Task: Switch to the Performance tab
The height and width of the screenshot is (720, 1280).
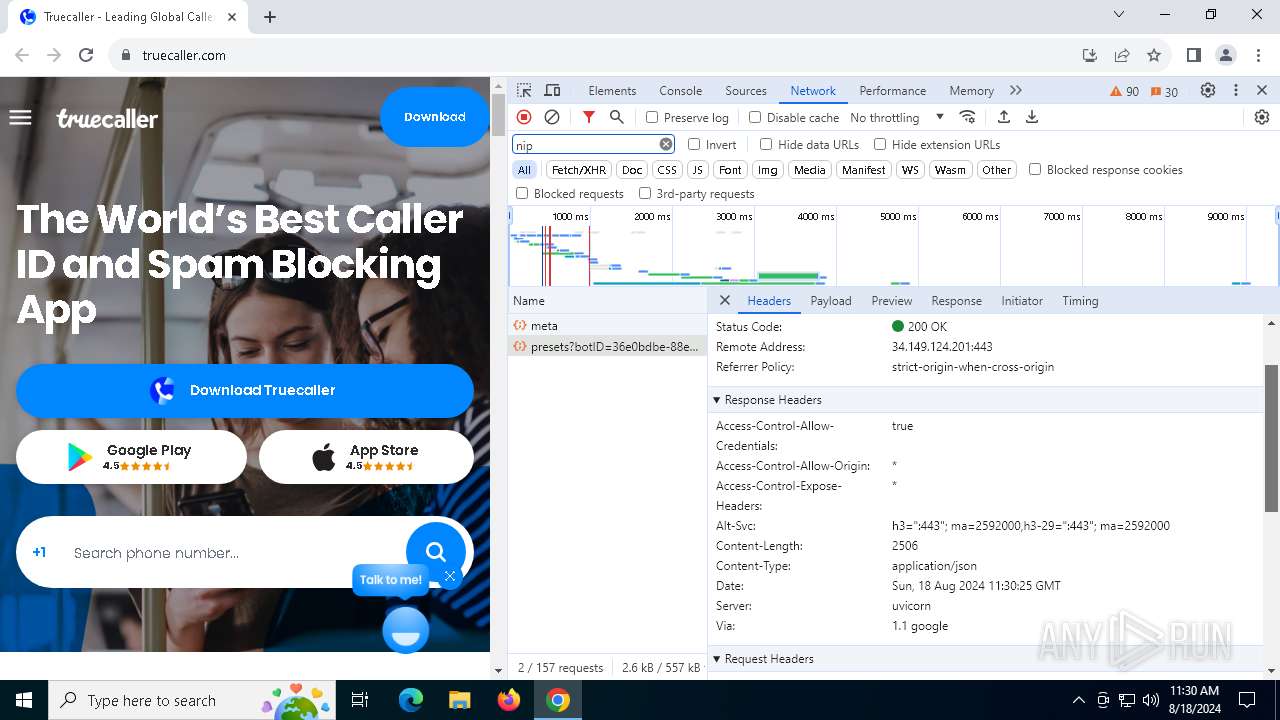Action: click(893, 90)
